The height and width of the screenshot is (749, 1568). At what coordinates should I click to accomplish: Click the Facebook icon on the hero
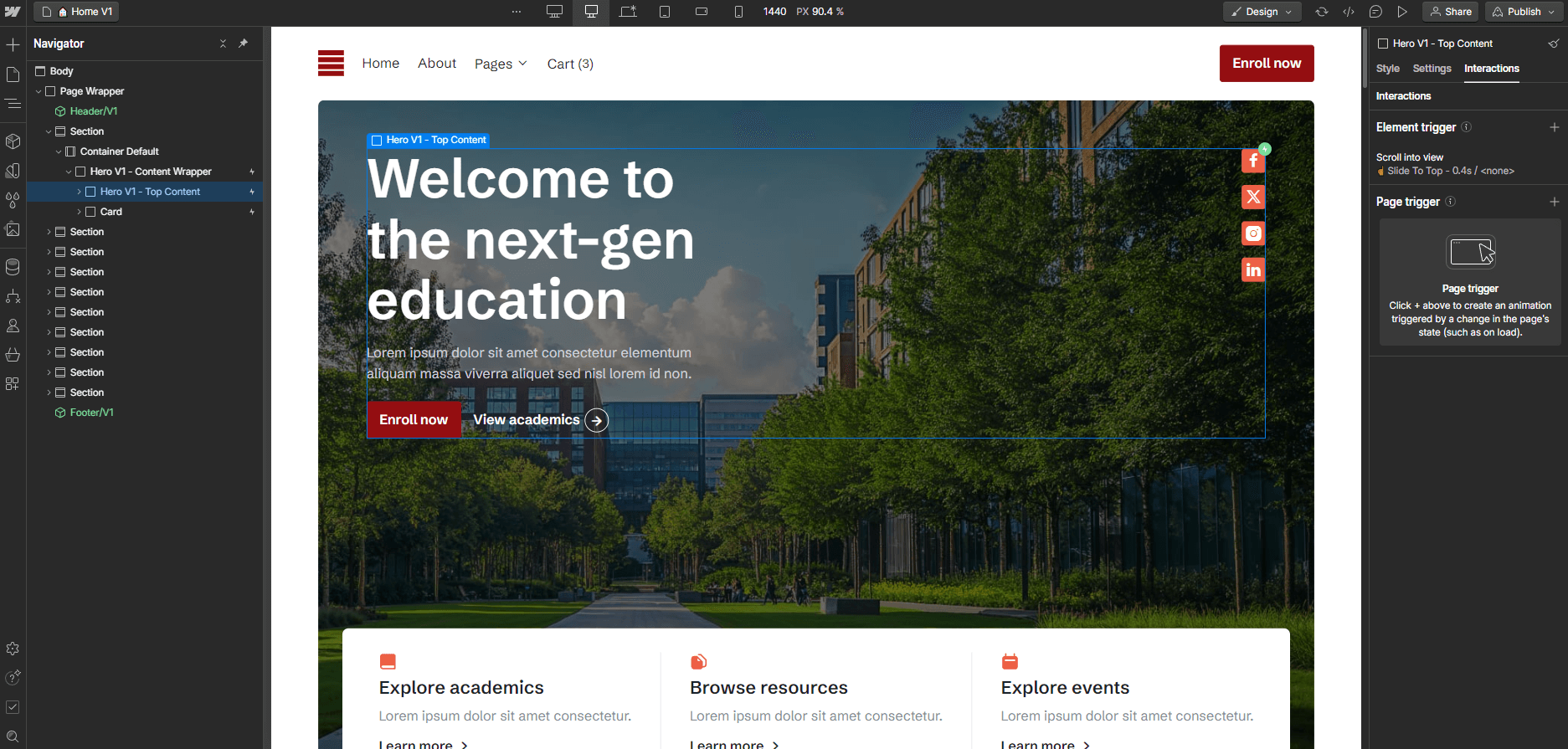pyautogui.click(x=1253, y=161)
